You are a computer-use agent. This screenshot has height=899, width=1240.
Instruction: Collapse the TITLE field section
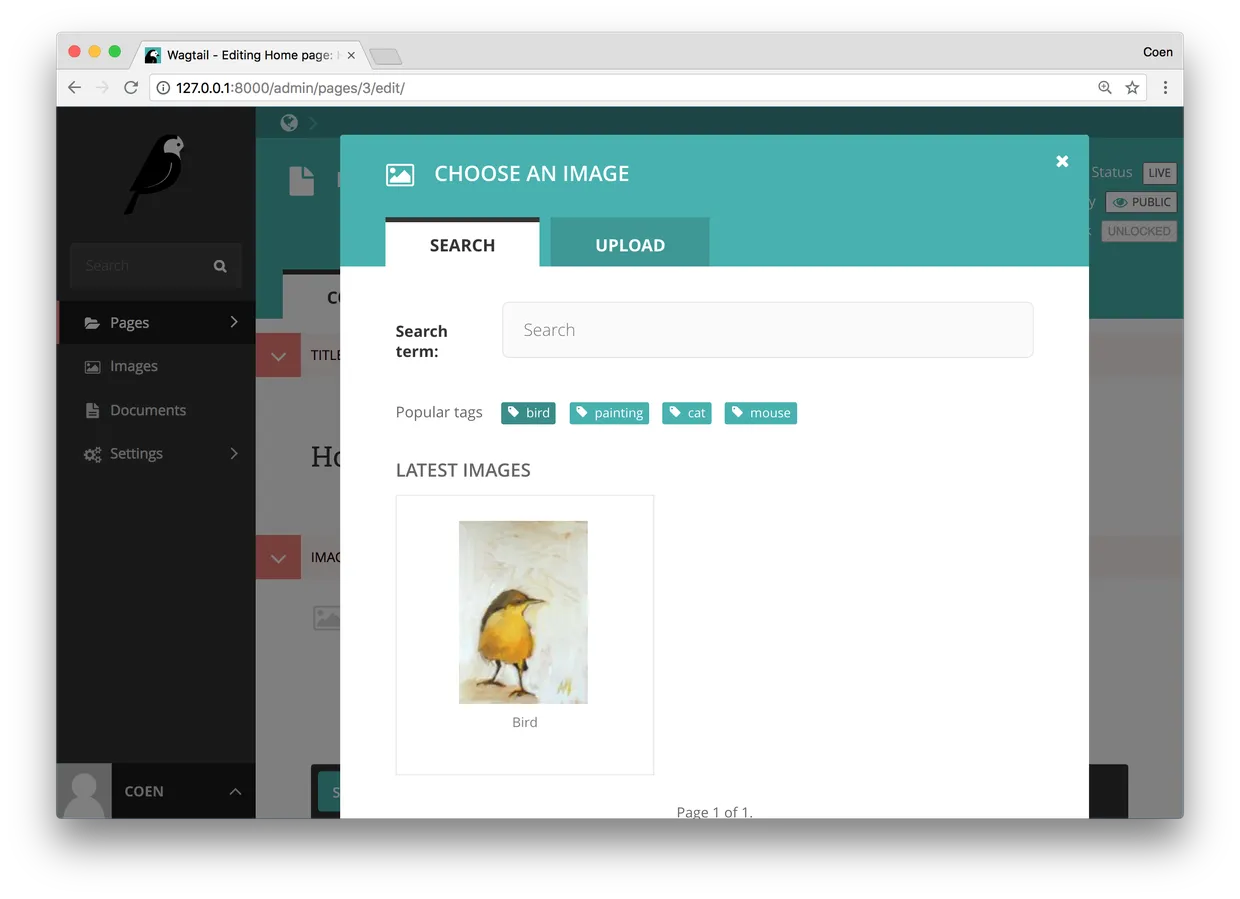click(x=278, y=355)
